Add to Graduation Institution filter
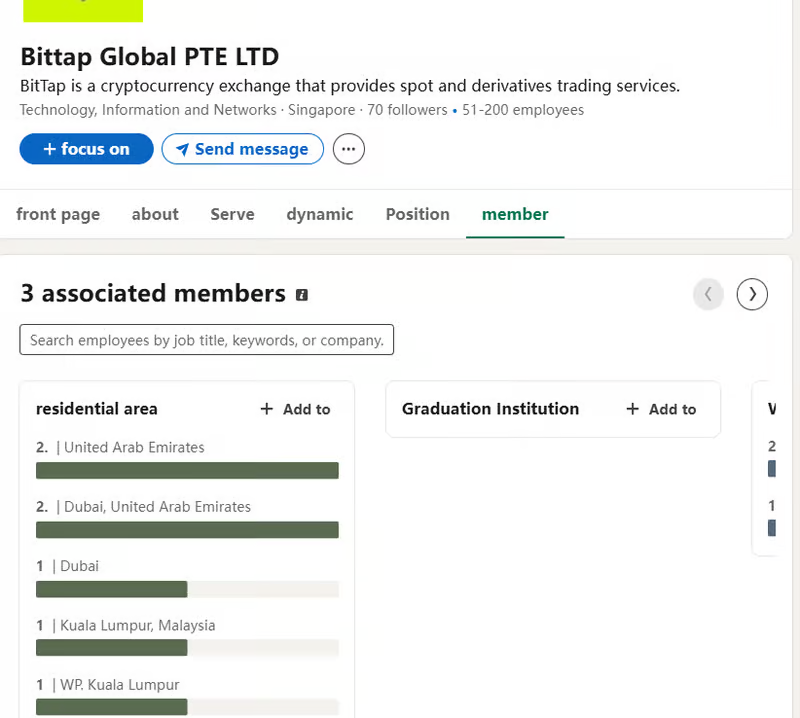Screen dimensions: 800x718 pos(661,409)
